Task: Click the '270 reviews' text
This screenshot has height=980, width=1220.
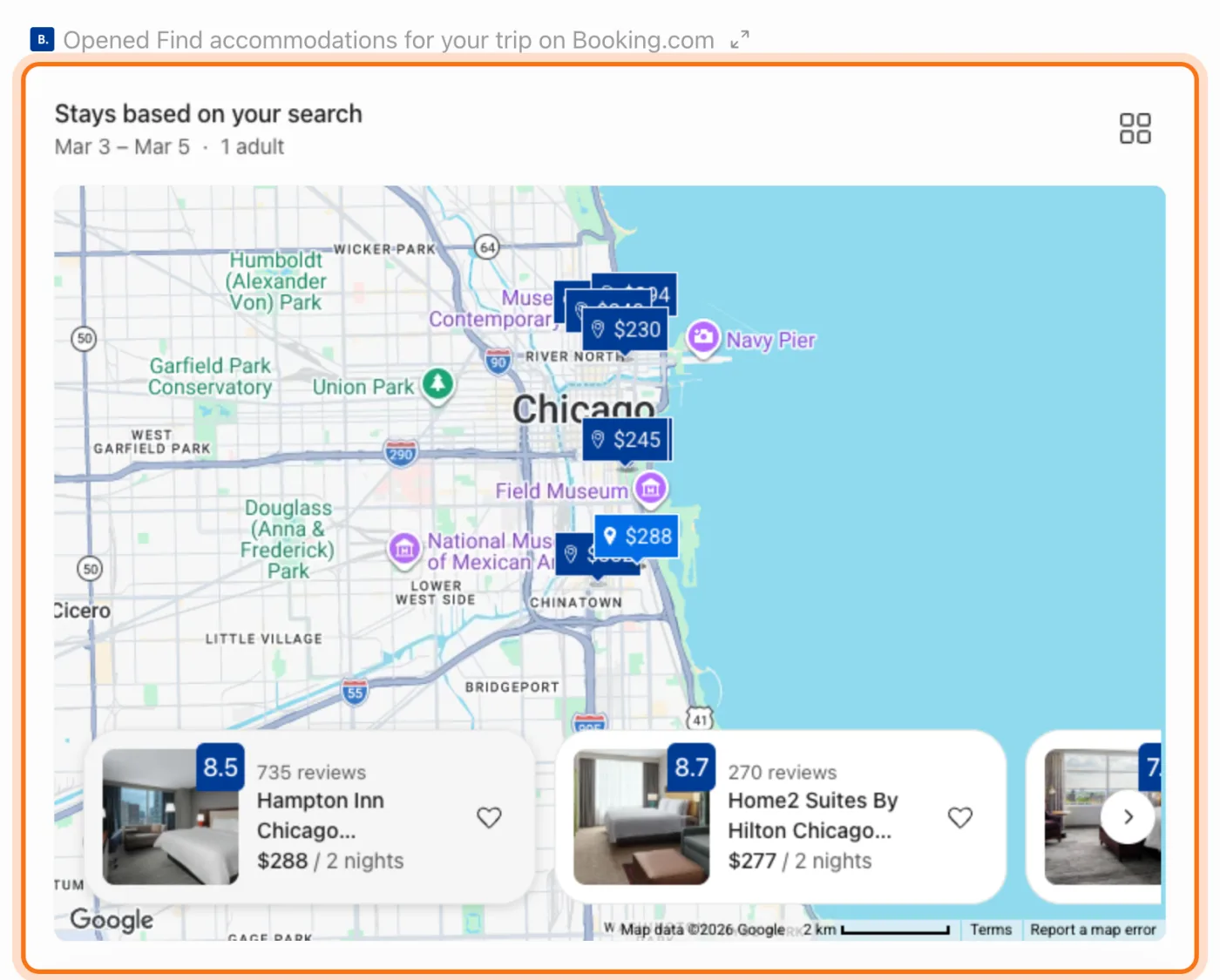Action: (x=783, y=773)
